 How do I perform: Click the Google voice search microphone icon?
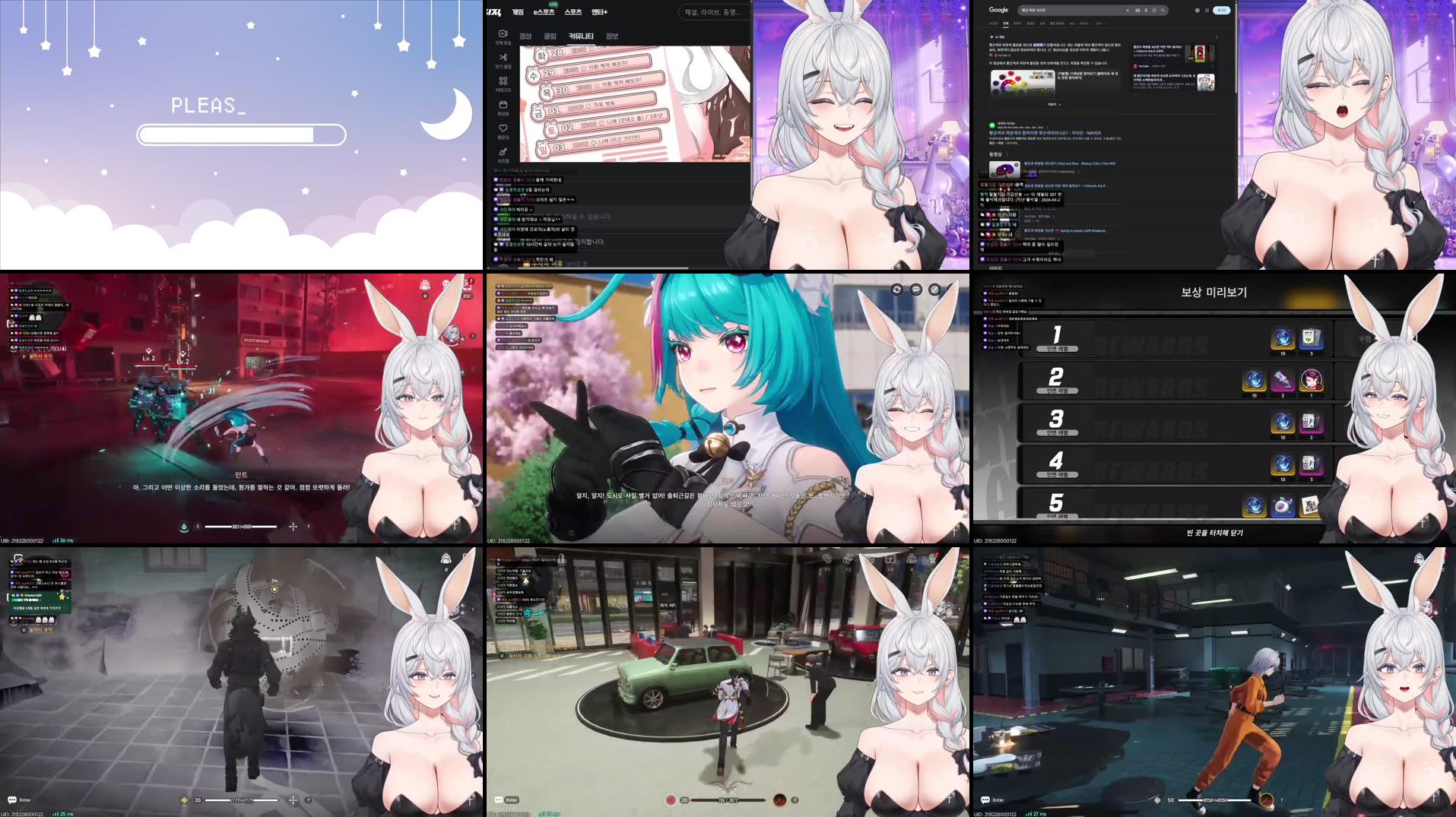pos(1146,11)
